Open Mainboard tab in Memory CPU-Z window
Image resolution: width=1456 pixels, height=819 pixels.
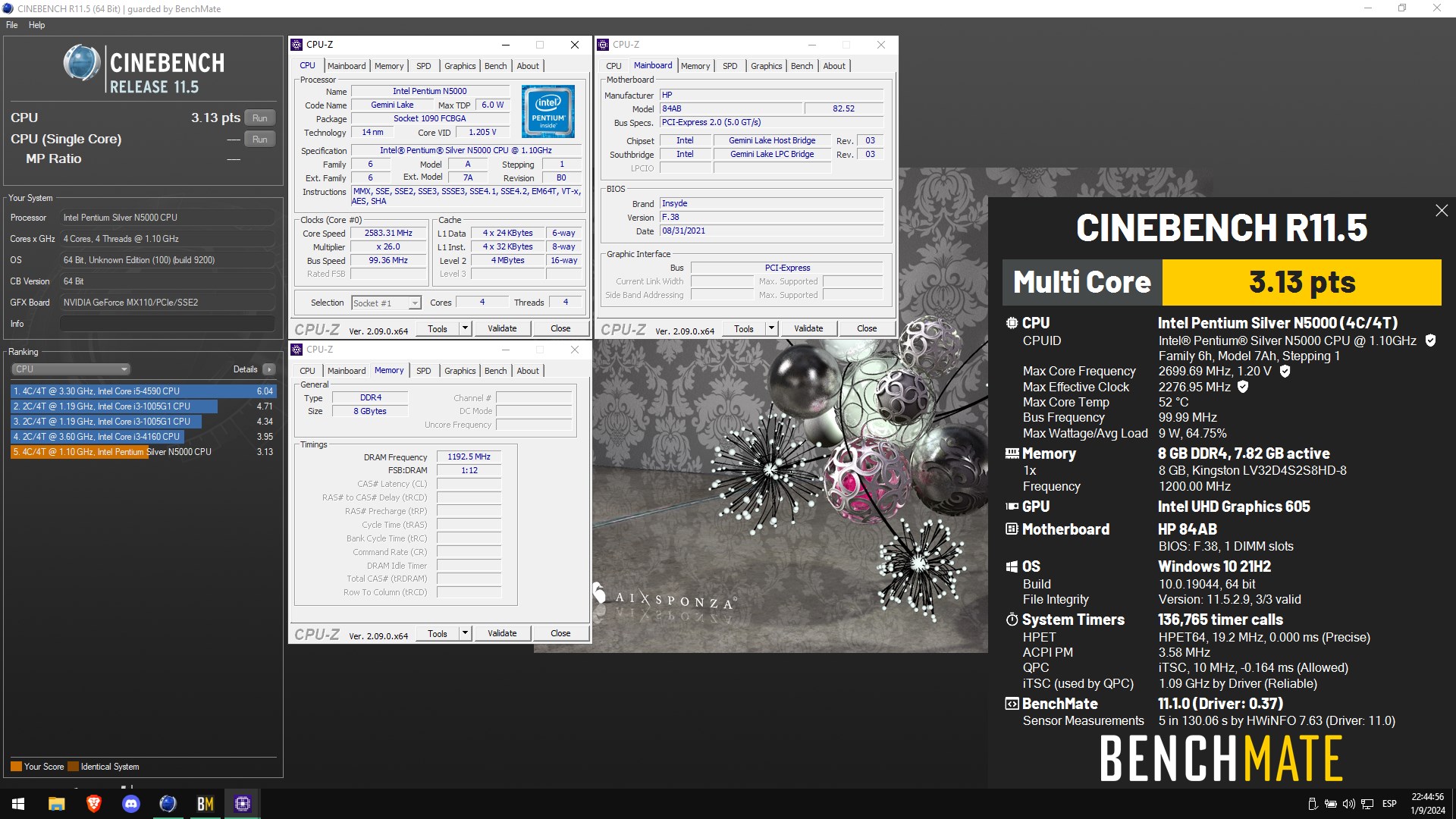coord(347,371)
